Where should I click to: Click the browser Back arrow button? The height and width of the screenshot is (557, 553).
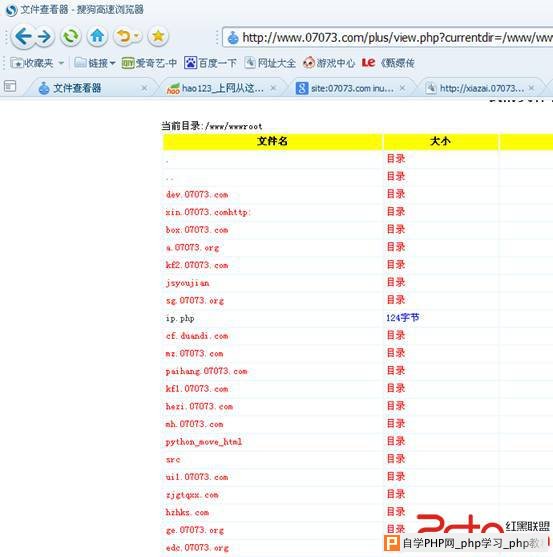(x=23, y=36)
